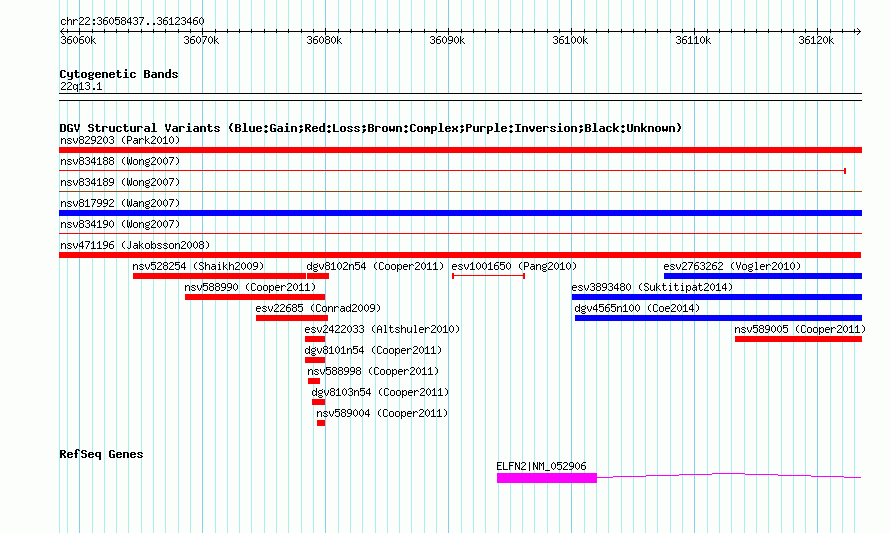Click the blue bar under esv2763262
This screenshot has width=890, height=533.
pyautogui.click(x=763, y=276)
